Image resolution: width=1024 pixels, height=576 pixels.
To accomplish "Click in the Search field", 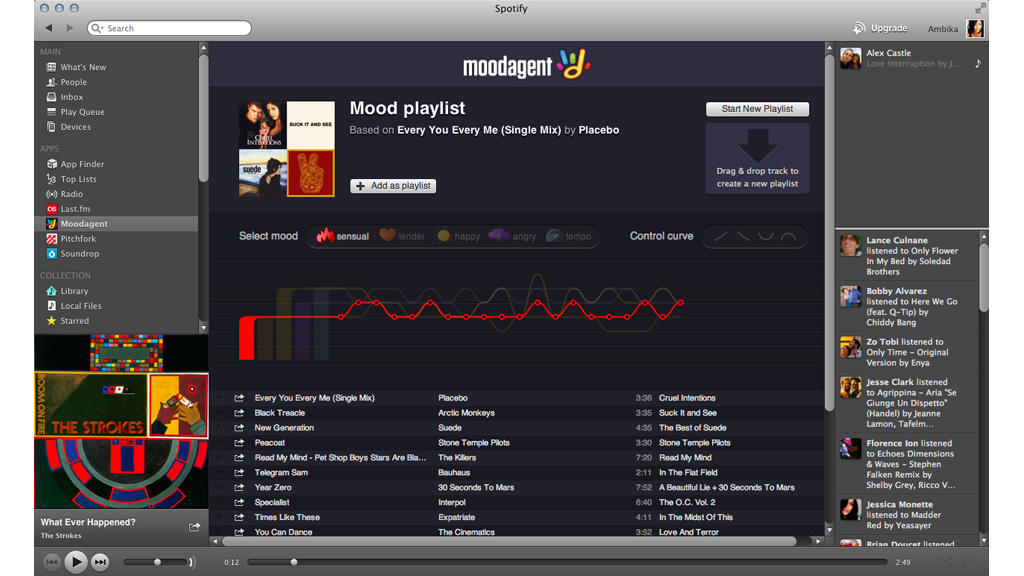I will [x=169, y=28].
